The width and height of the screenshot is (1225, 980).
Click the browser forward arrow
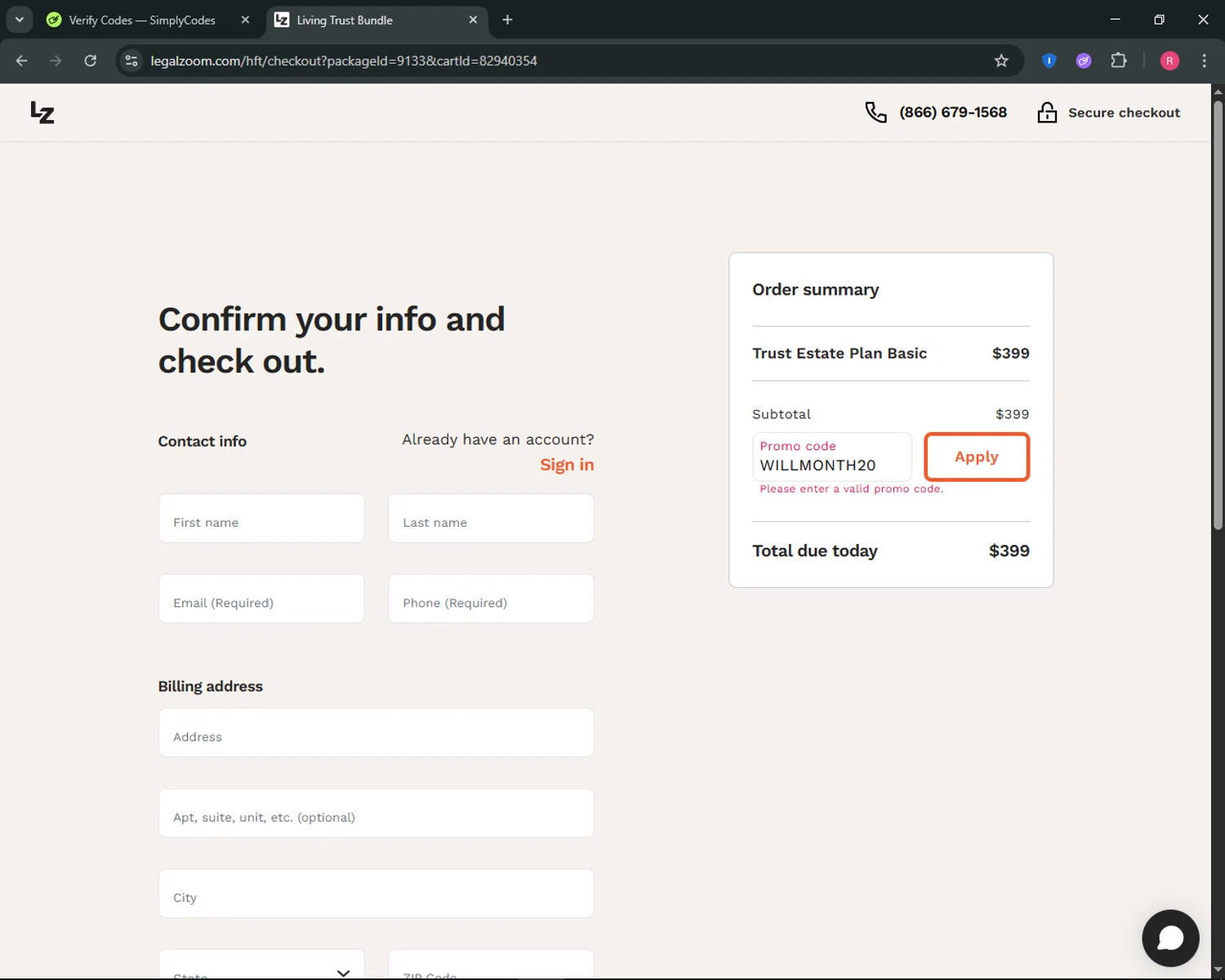tap(56, 60)
